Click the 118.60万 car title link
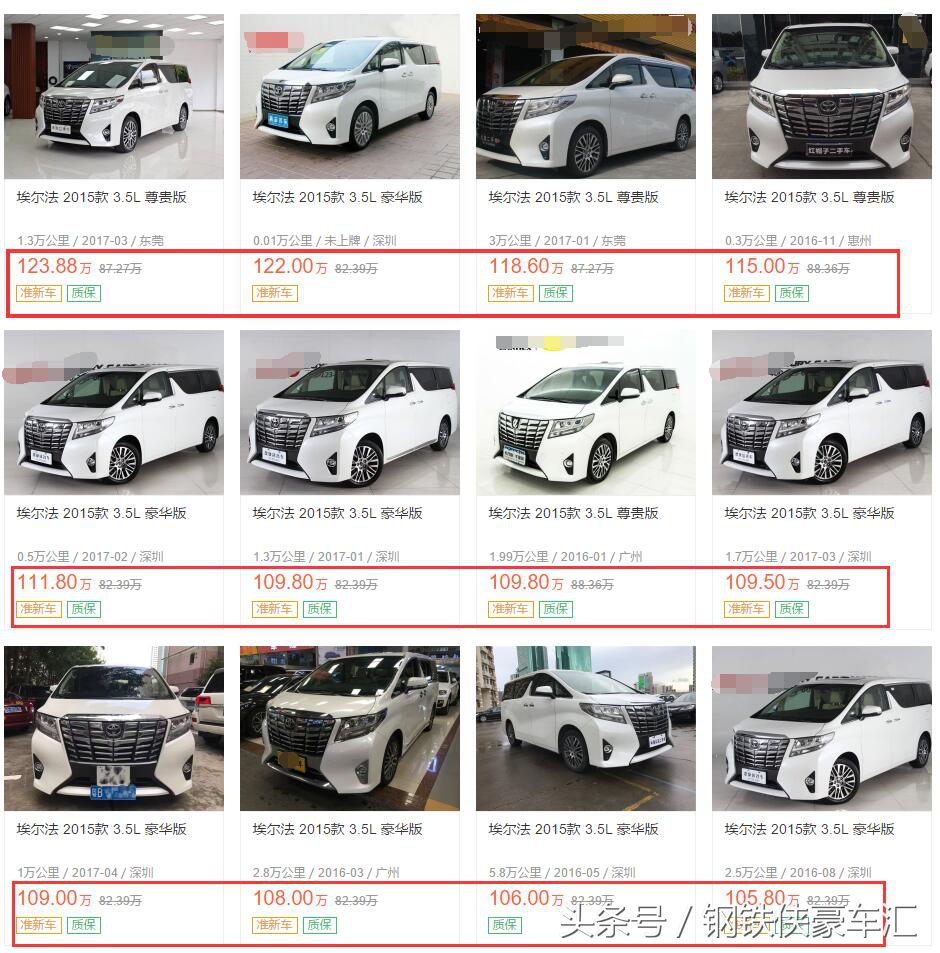The width and height of the screenshot is (940, 953). 573,197
